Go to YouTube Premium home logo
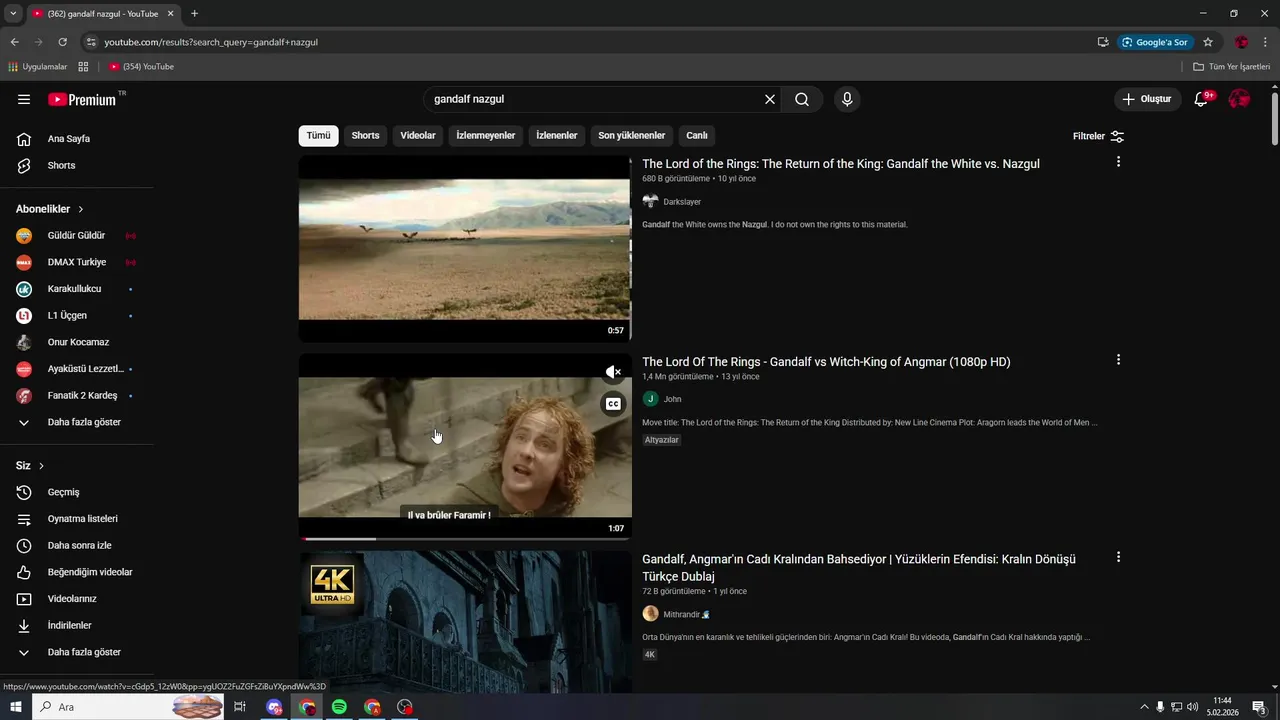The height and width of the screenshot is (720, 1280). click(x=82, y=99)
